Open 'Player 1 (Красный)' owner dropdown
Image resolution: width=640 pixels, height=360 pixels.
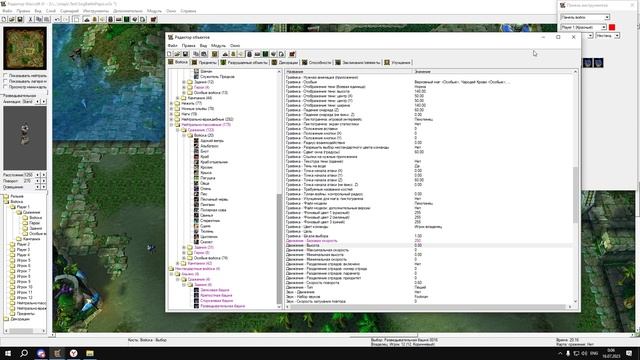604,27
